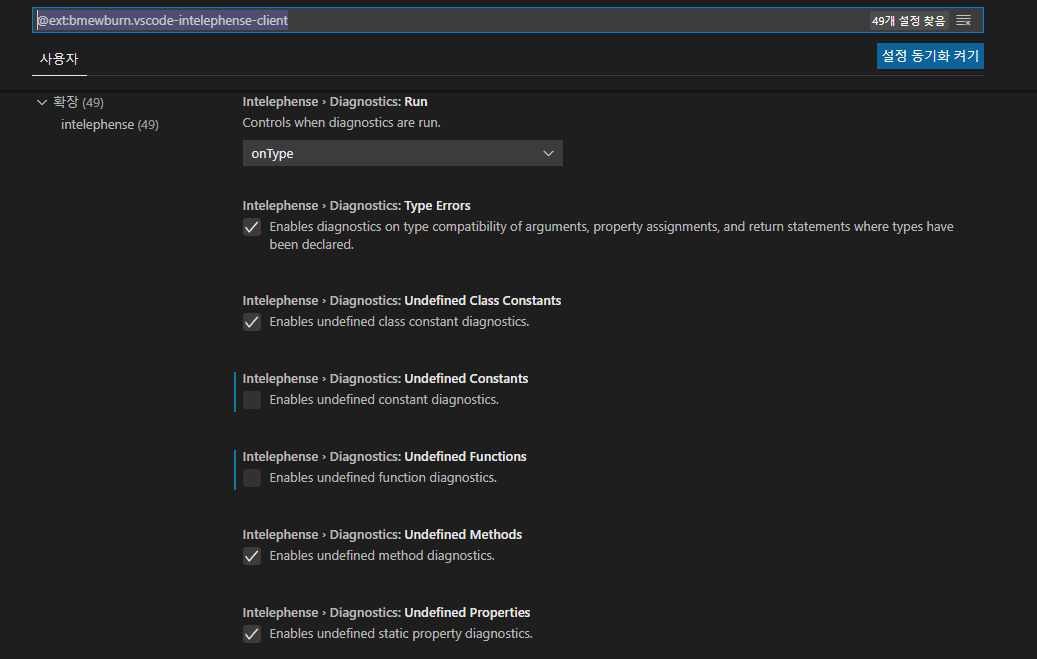Disable Undefined Class Constants diagnostics checkbox
The width and height of the screenshot is (1037, 659).
coord(252,322)
